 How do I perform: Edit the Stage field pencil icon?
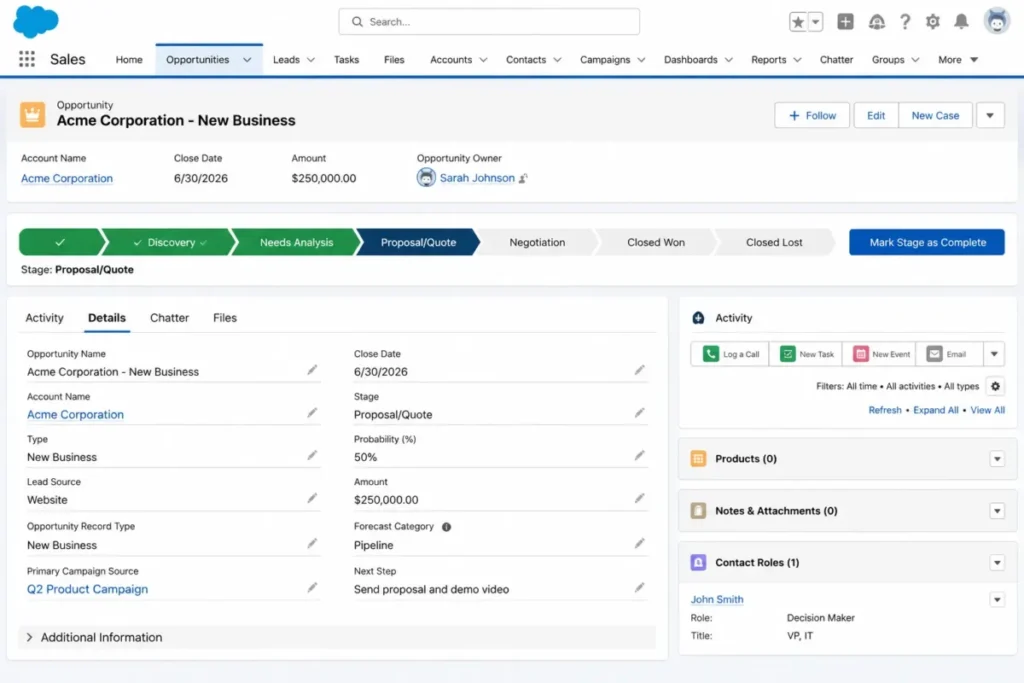(639, 413)
